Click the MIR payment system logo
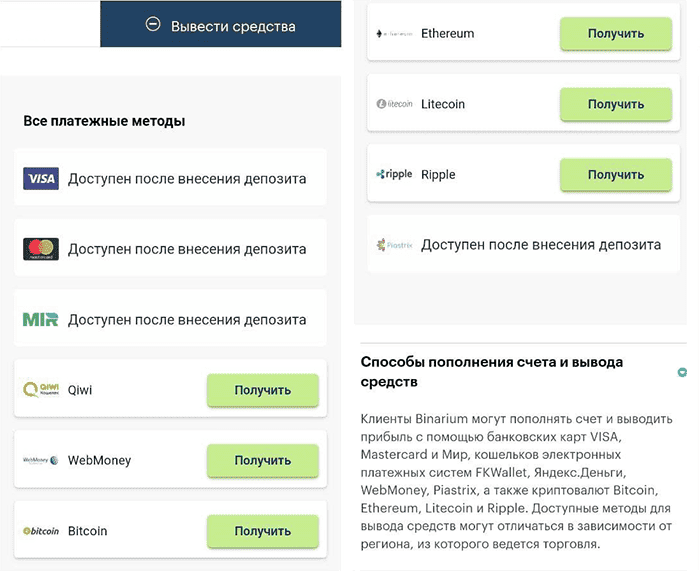The image size is (700, 571). [41, 320]
